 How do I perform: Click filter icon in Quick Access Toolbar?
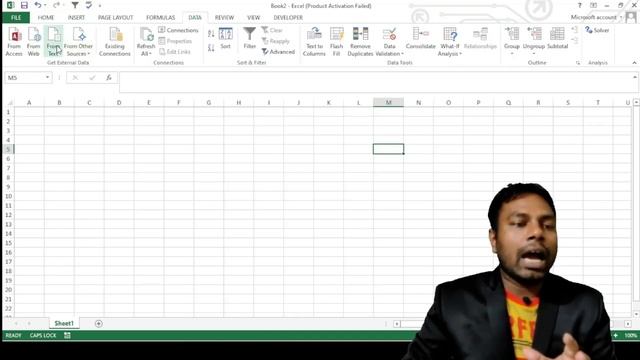coord(75,5)
